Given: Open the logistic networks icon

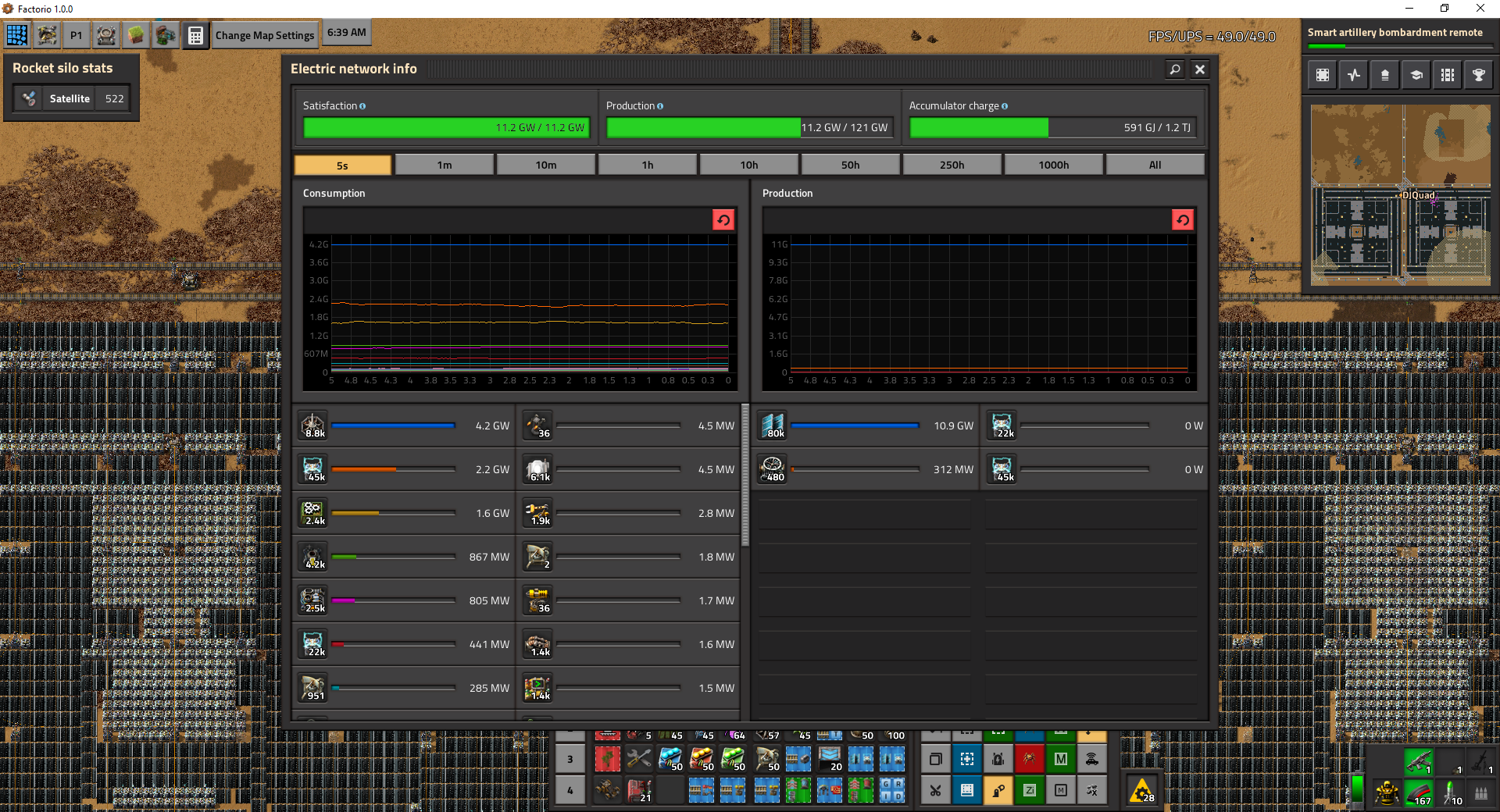Looking at the screenshot, I should [x=1385, y=75].
